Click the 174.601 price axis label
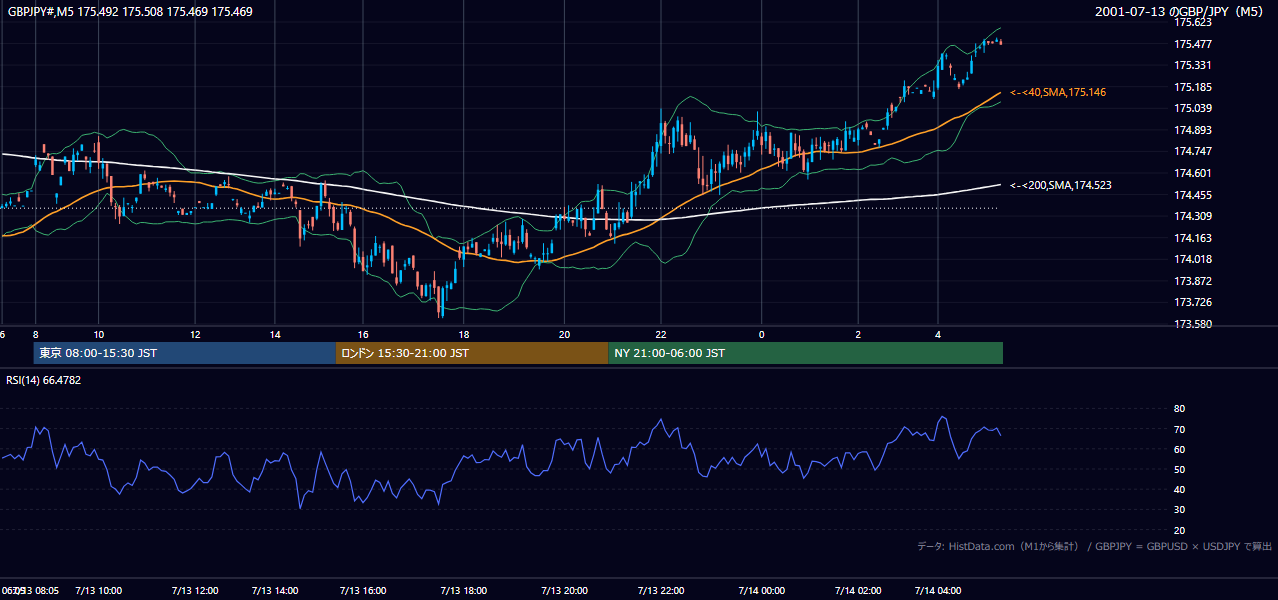The image size is (1278, 600). coord(1193,173)
